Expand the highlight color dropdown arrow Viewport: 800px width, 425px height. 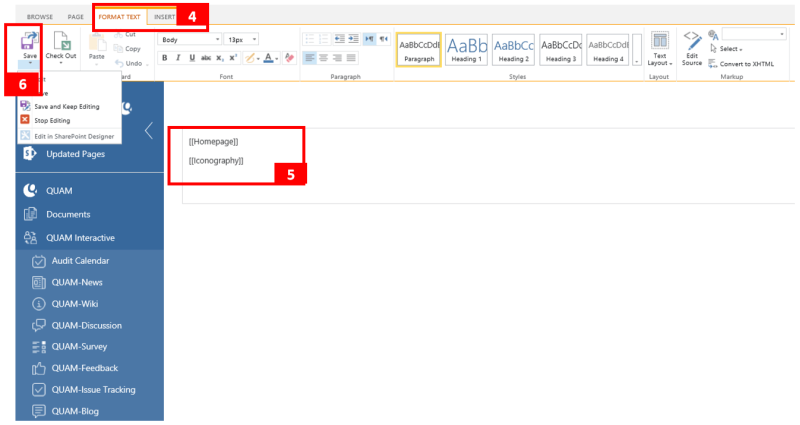point(258,59)
